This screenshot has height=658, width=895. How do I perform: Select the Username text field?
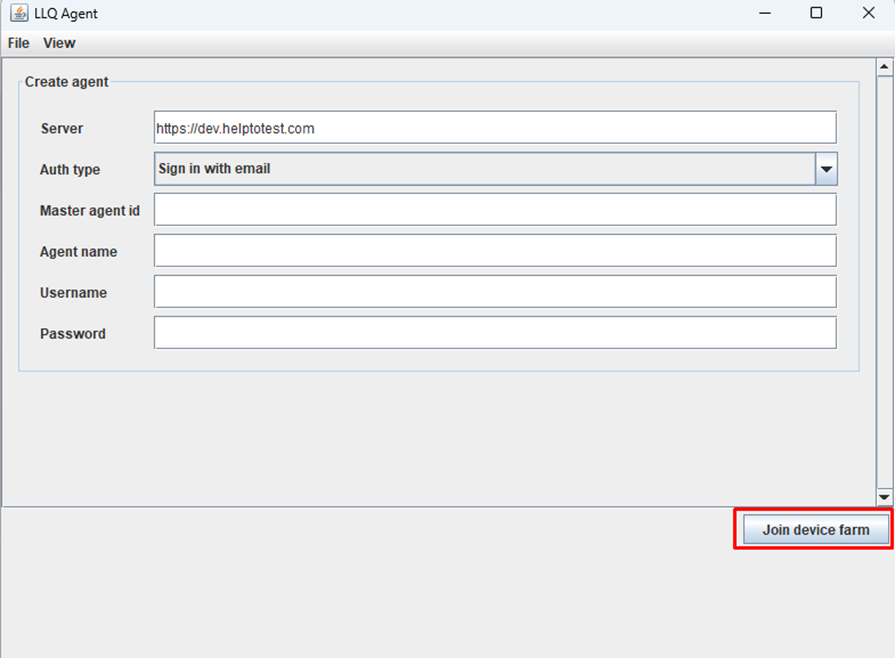point(494,292)
